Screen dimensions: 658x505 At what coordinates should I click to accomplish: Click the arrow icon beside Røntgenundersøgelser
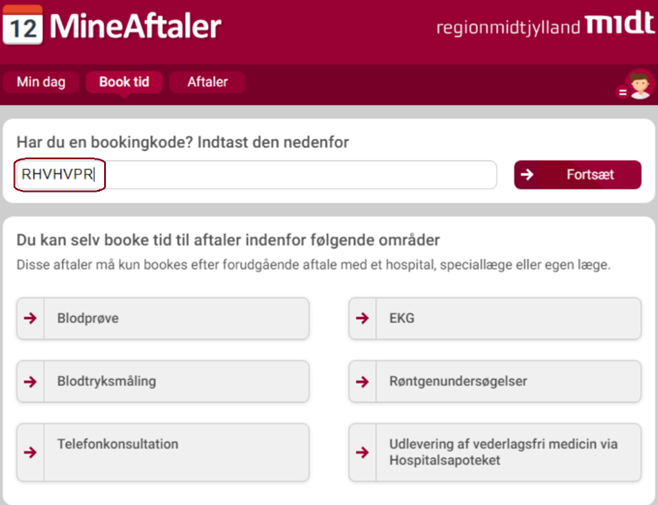(363, 381)
